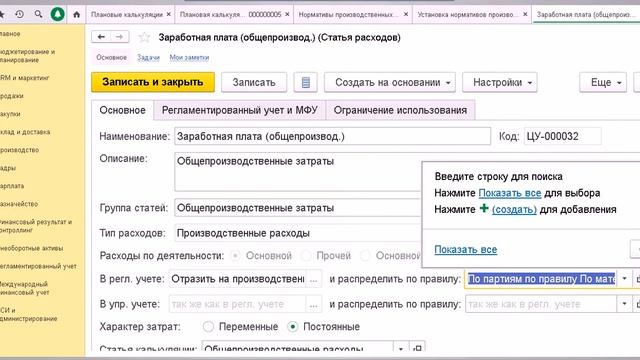Click the В упр. учете value field
The height and width of the screenshot is (360, 640).
(238, 304)
